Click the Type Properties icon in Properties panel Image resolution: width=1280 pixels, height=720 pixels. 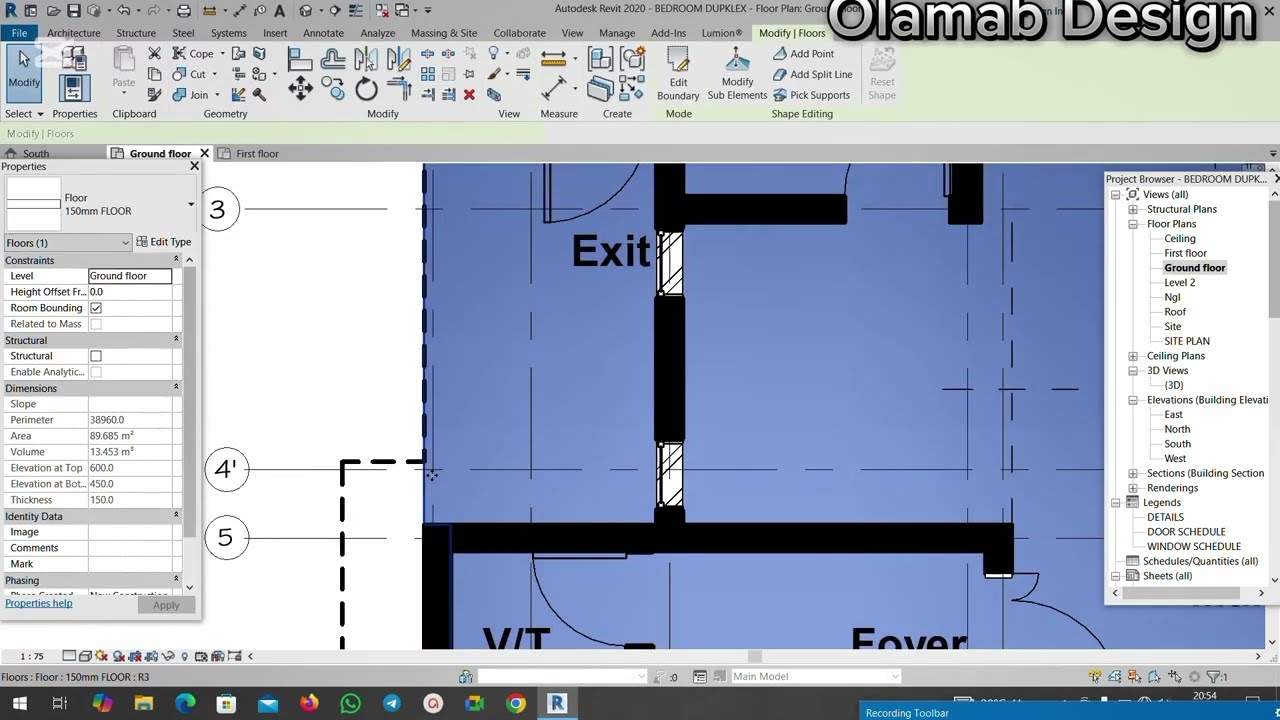(x=73, y=59)
